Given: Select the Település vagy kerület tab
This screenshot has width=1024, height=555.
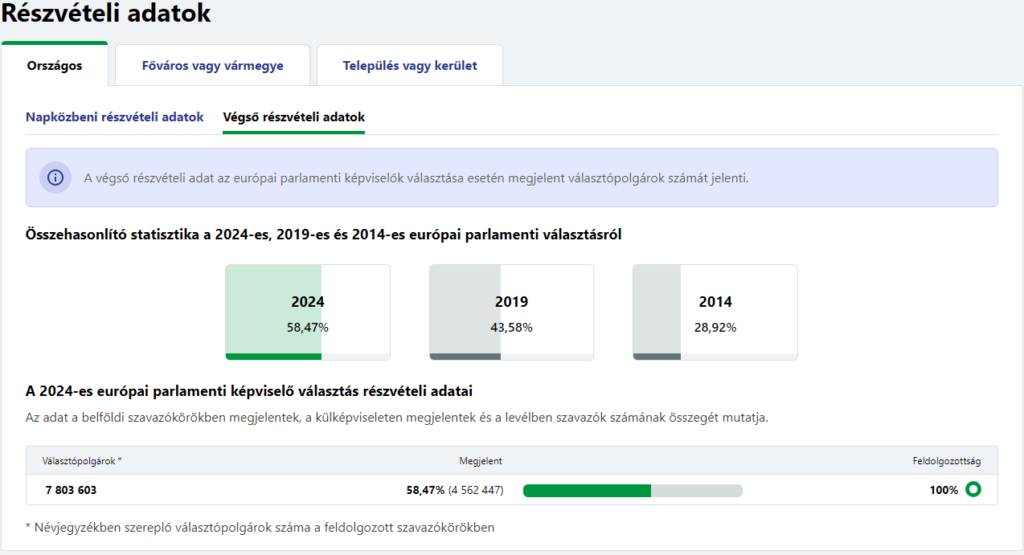Looking at the screenshot, I should [409, 66].
